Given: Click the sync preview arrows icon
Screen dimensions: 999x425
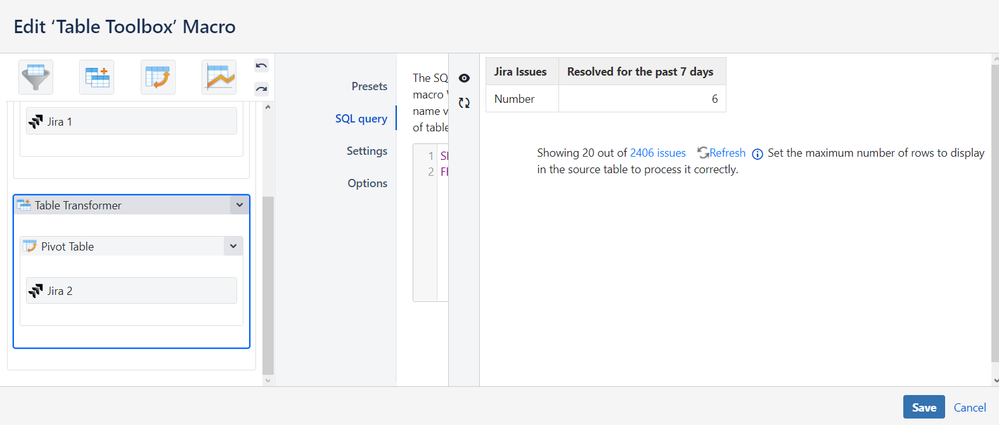Looking at the screenshot, I should (464, 102).
